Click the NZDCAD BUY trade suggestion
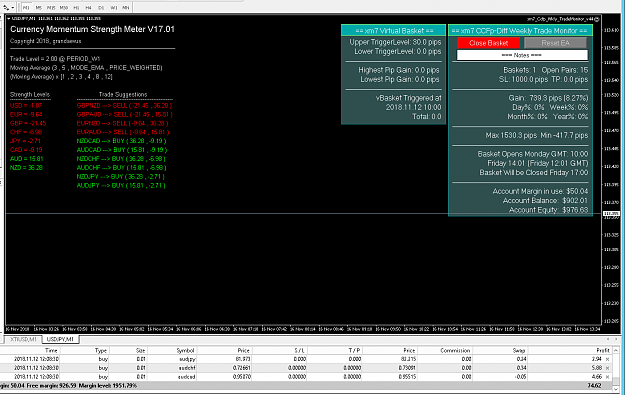 122,141
